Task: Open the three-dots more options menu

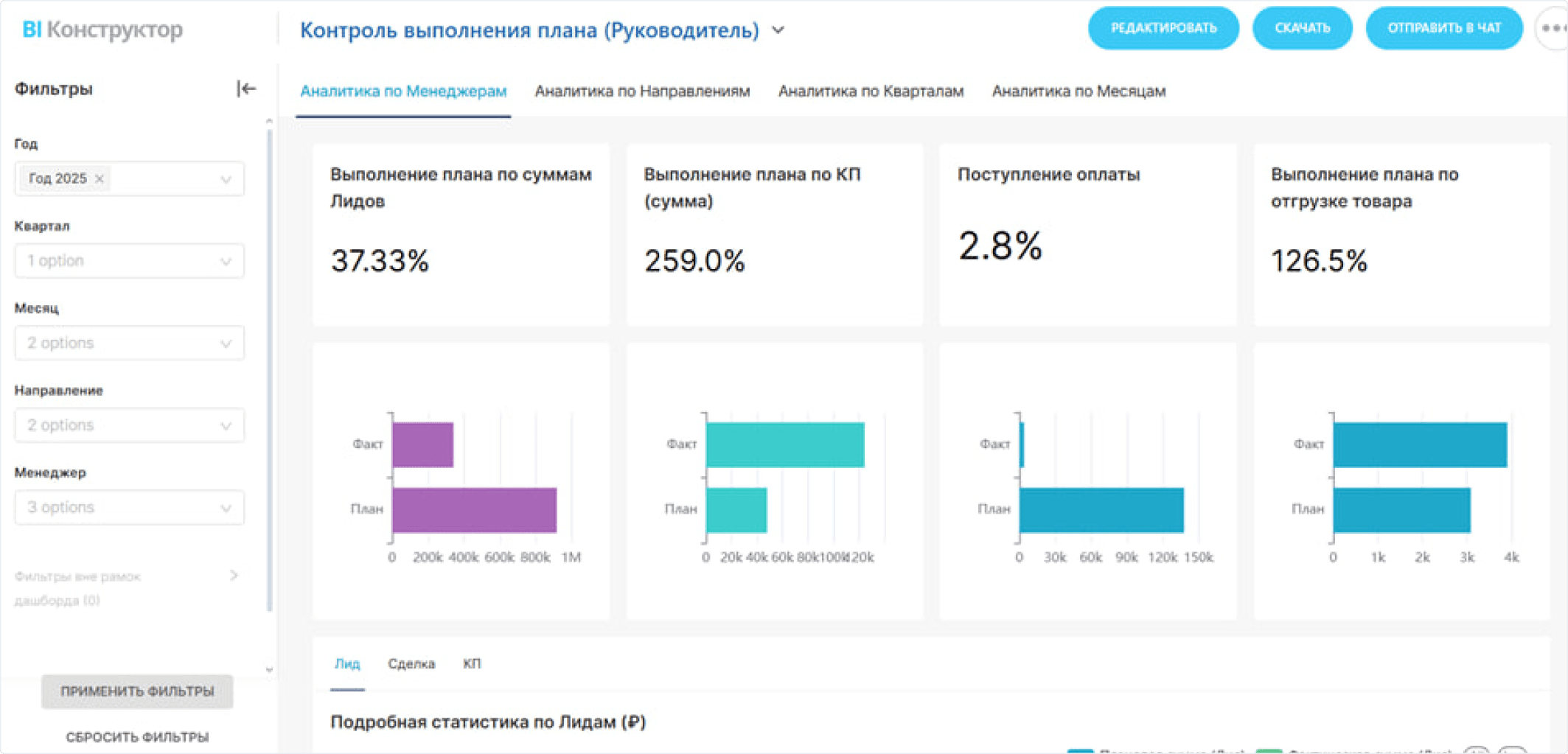Action: tap(1553, 29)
